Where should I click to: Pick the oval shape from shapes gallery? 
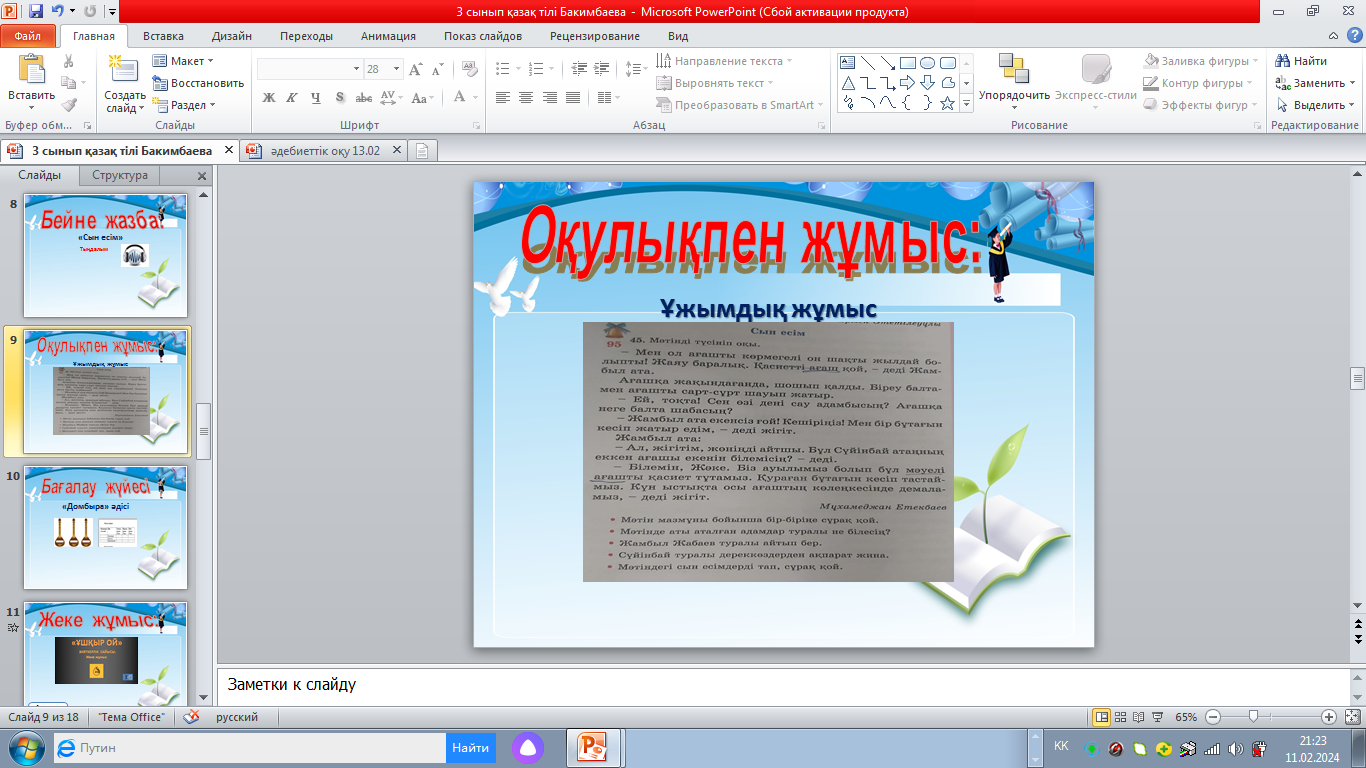tap(927, 62)
